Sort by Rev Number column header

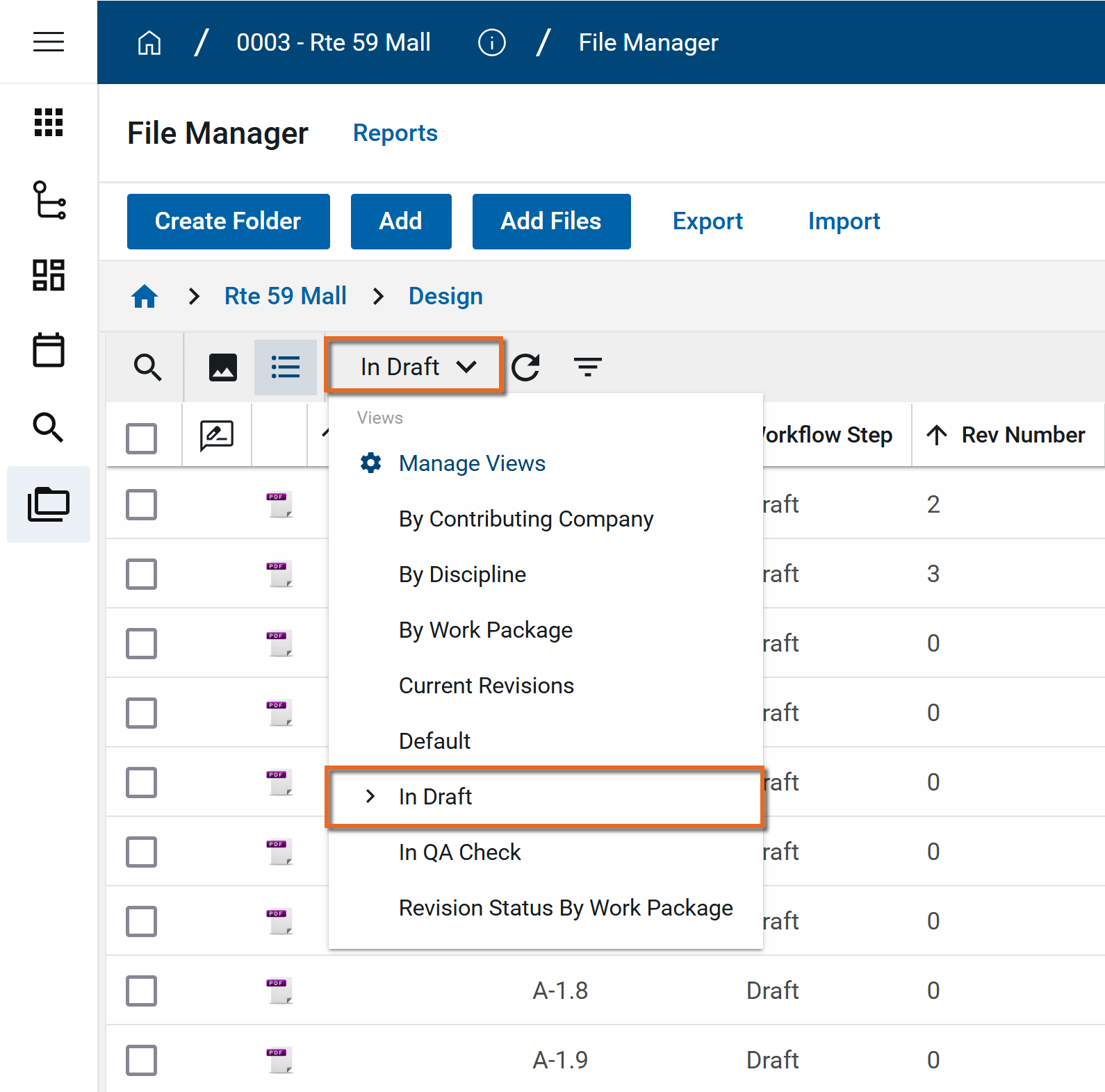[x=1022, y=435]
